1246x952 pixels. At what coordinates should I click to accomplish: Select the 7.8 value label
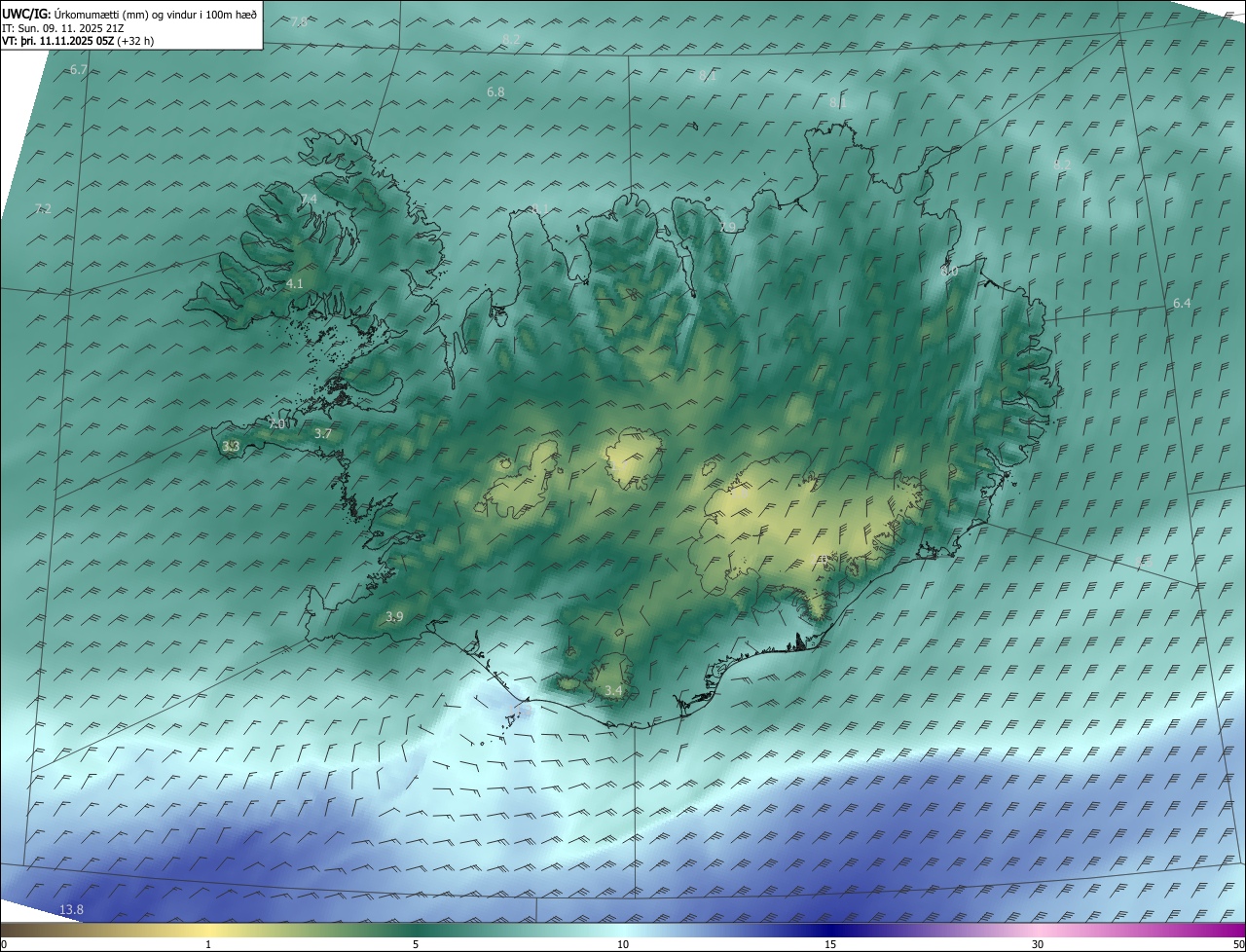point(299,21)
